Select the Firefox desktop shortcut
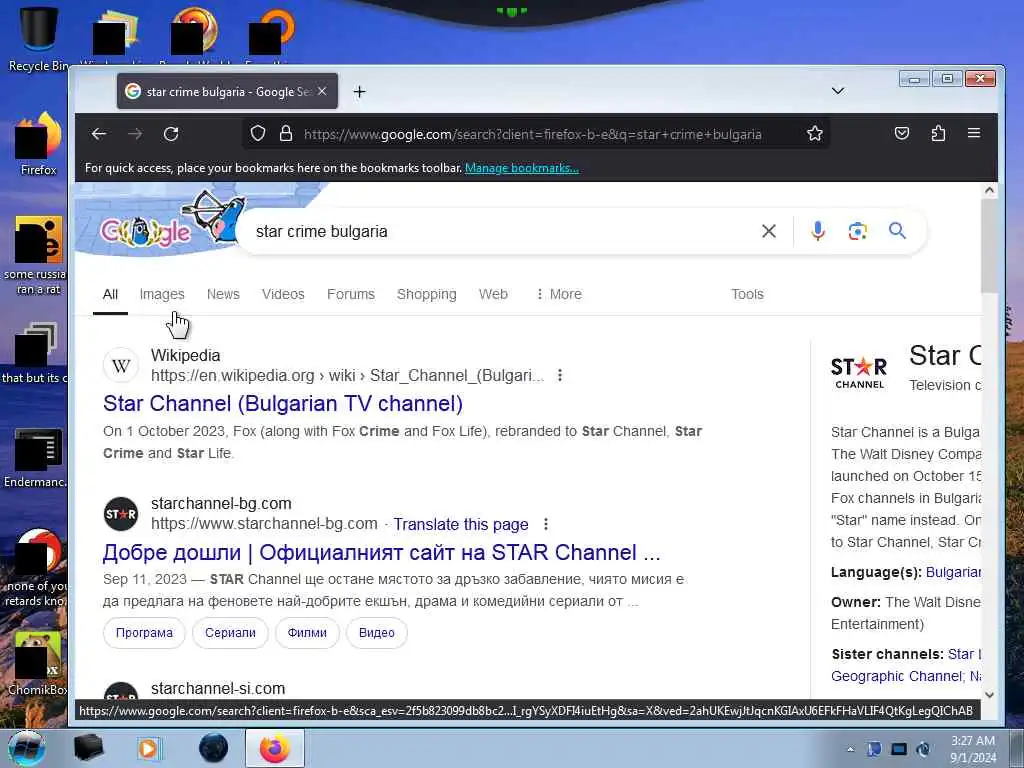The height and width of the screenshot is (768, 1024). coord(39,145)
